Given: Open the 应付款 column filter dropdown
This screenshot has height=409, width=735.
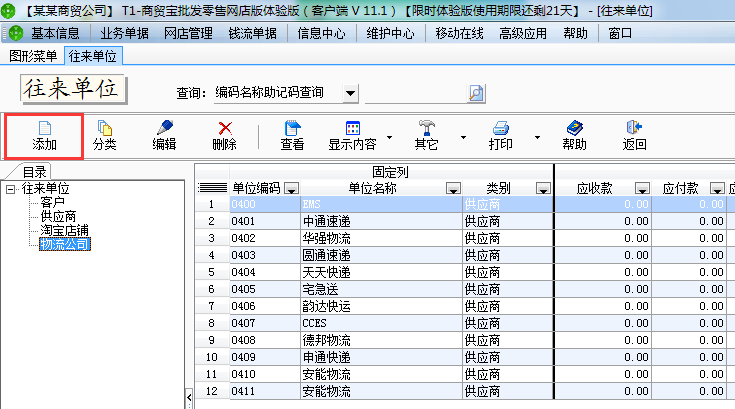Looking at the screenshot, I should [x=717, y=189].
